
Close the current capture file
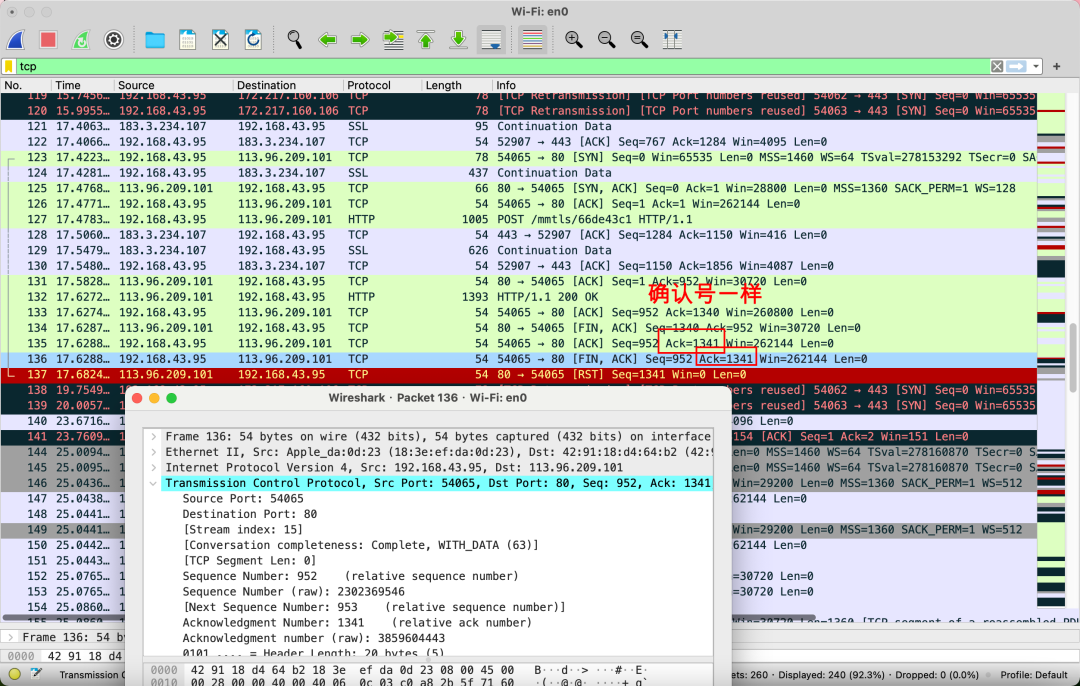pyautogui.click(x=220, y=40)
